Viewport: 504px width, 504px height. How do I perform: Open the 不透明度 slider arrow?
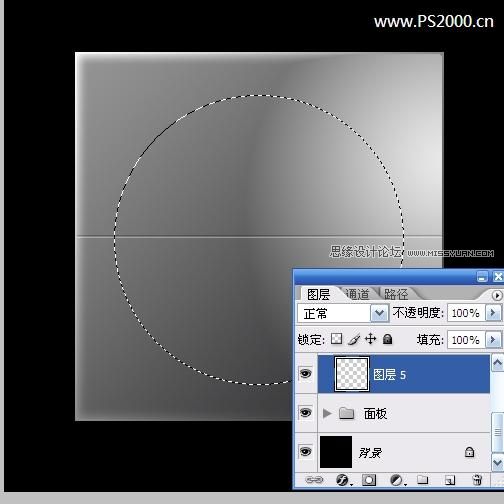[x=493, y=313]
